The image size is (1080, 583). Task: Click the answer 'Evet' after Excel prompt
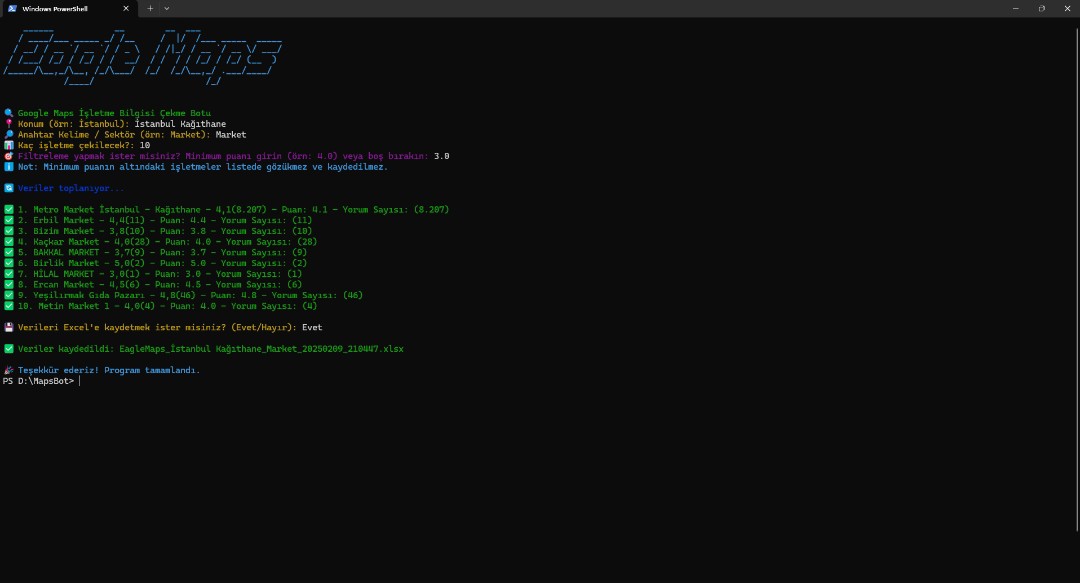point(312,327)
